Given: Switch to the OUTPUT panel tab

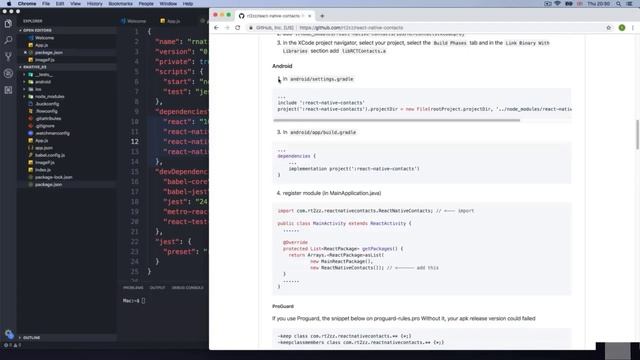Looking at the screenshot, I should (x=157, y=288).
